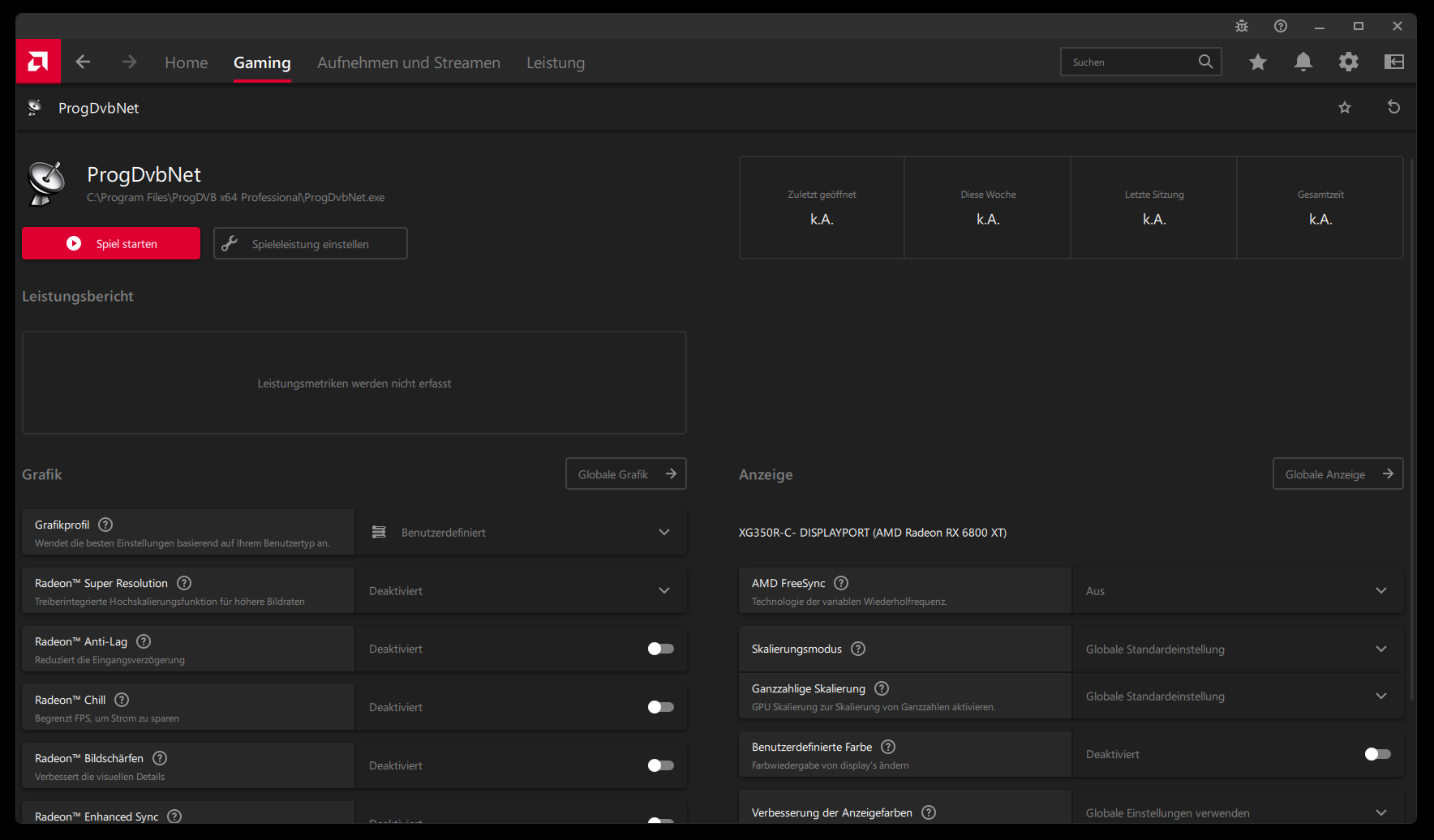Click the Spiel starten button
Viewport: 1434px width, 840px height.
[111, 243]
